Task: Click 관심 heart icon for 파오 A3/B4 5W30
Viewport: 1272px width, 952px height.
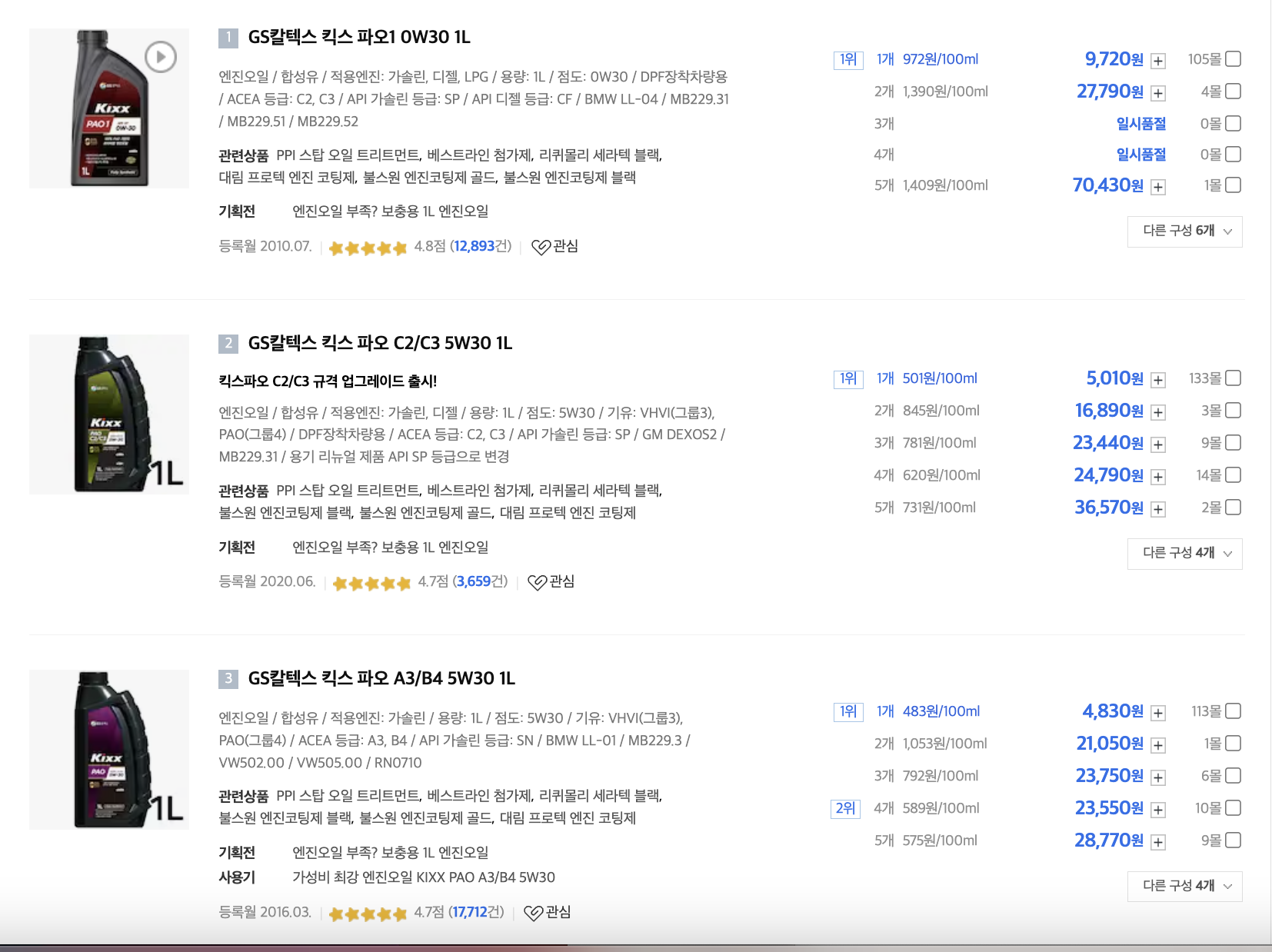Action: [x=533, y=913]
